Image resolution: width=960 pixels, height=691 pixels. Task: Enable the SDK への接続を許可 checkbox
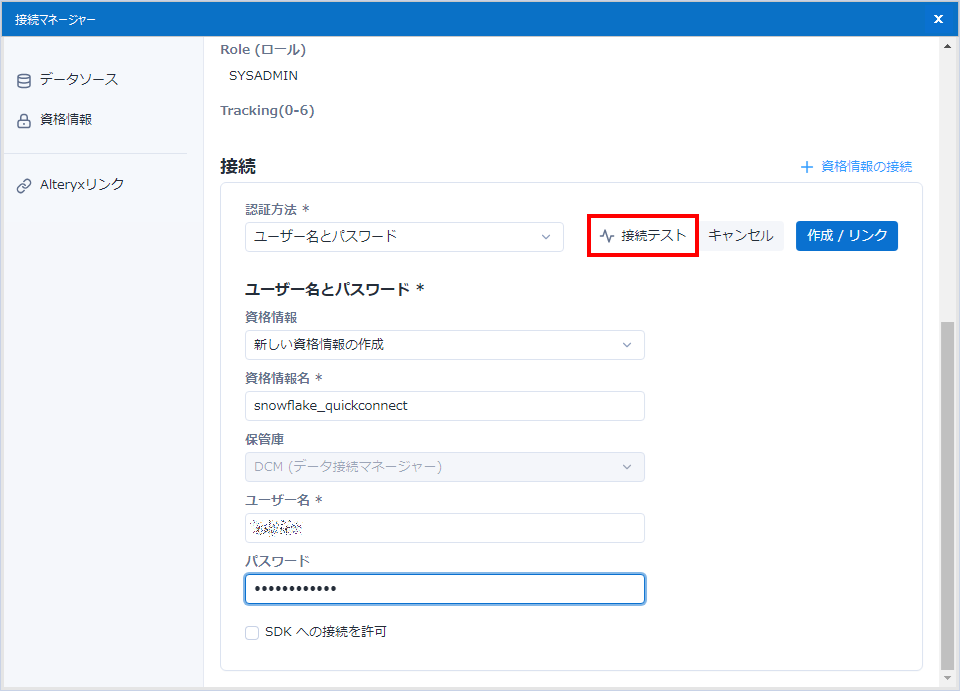point(252,632)
